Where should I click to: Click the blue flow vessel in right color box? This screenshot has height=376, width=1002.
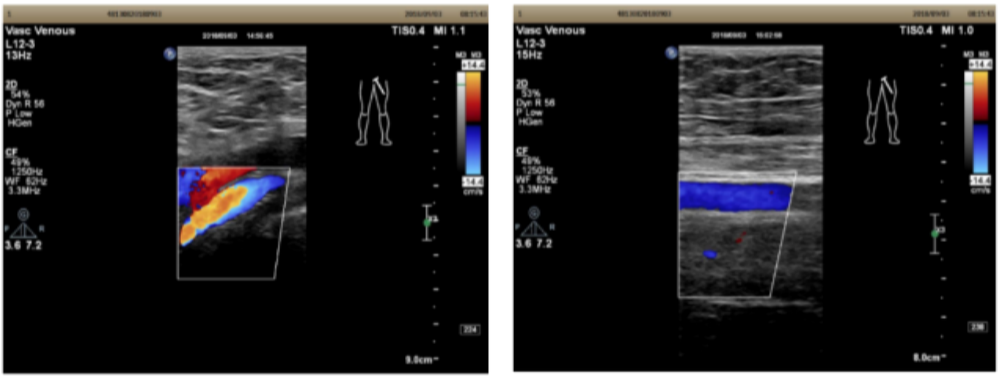point(735,196)
